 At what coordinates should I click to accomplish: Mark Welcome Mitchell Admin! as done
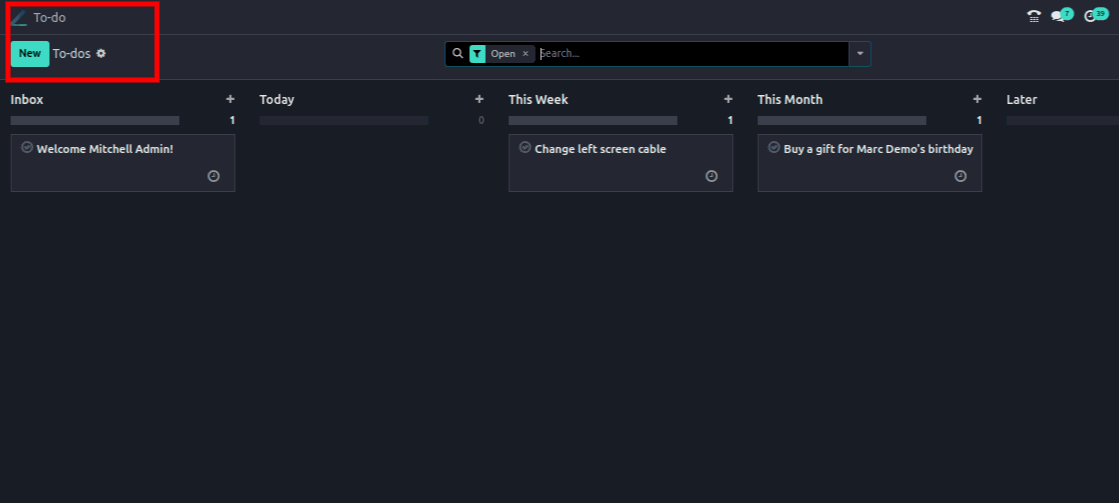point(27,147)
